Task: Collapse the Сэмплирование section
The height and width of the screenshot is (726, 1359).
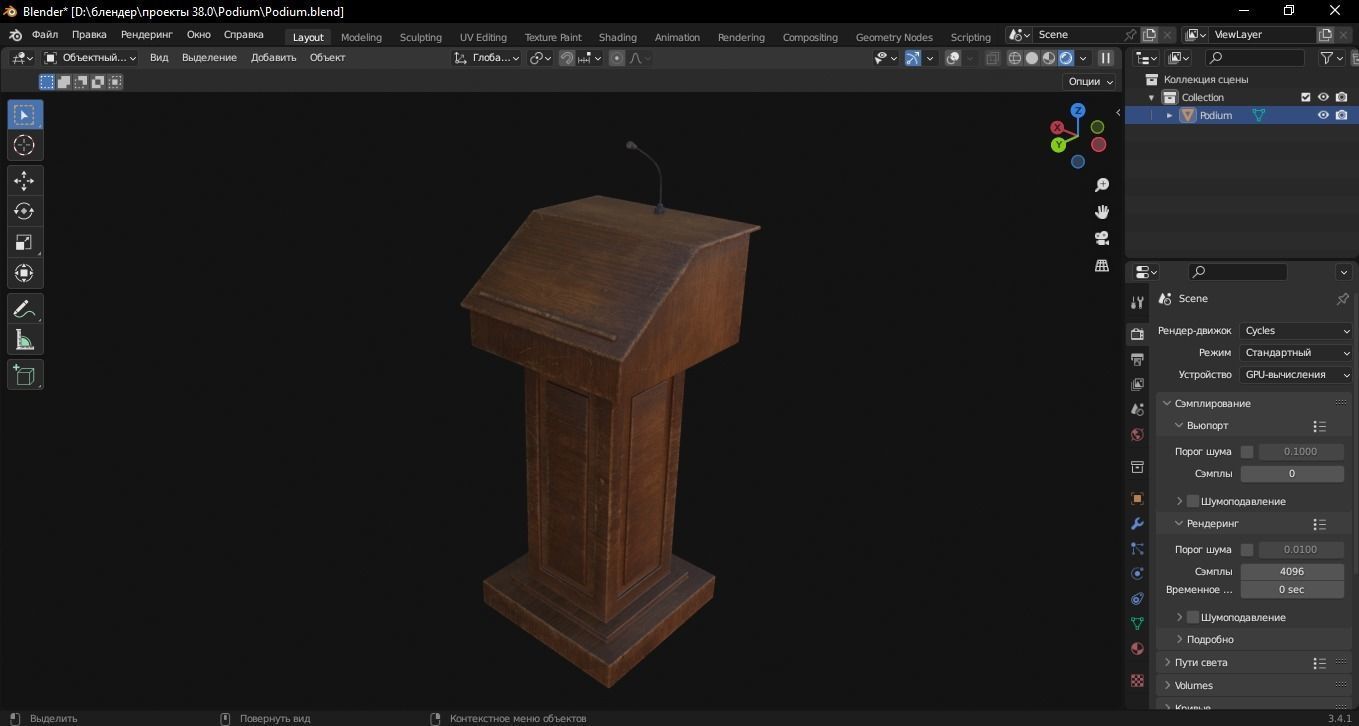Action: (1166, 403)
